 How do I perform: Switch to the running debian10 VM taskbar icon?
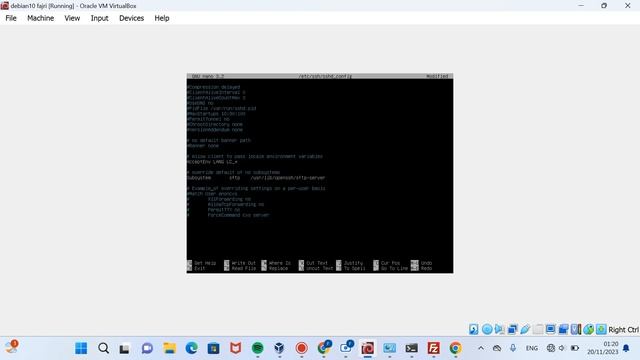coord(367,348)
